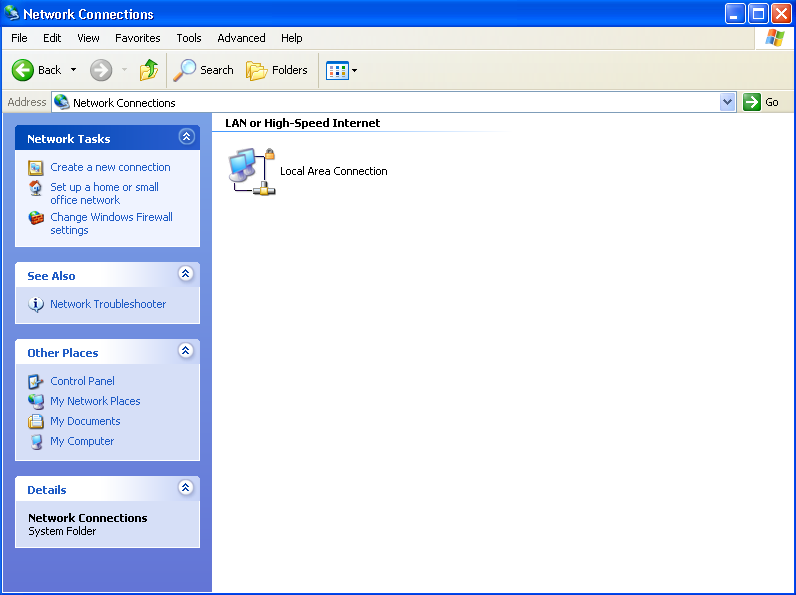Collapse the Other Places panel
The image size is (796, 595).
pyautogui.click(x=186, y=350)
